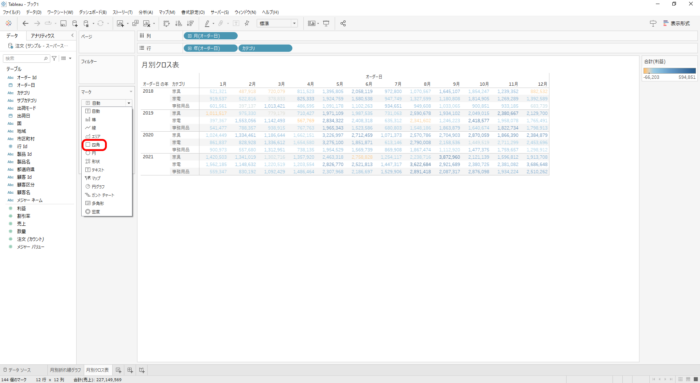700x383 pixels.
Task: Click the Sort descending icon
Action: coord(190,23)
